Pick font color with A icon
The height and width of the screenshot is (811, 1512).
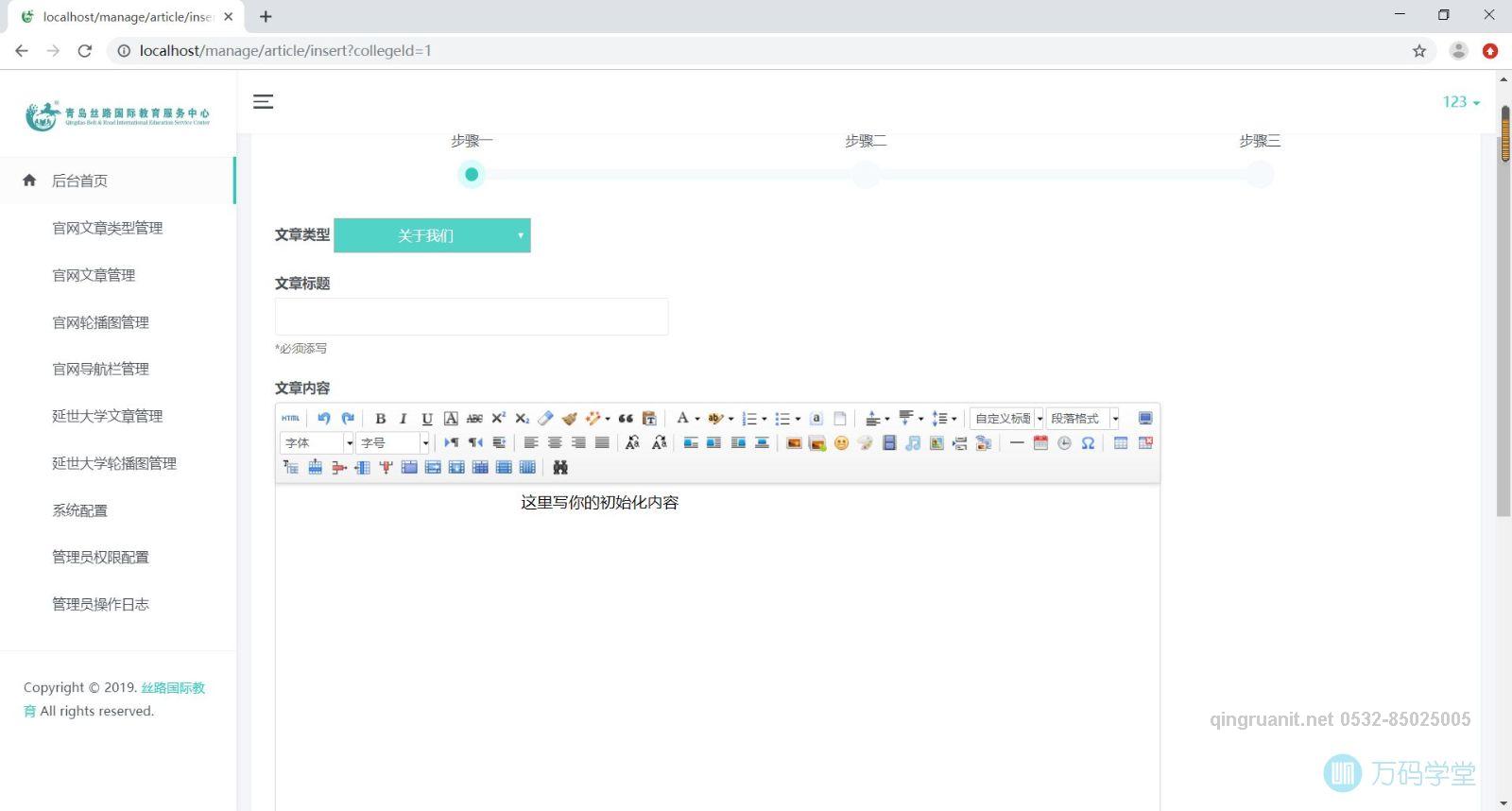[x=682, y=418]
